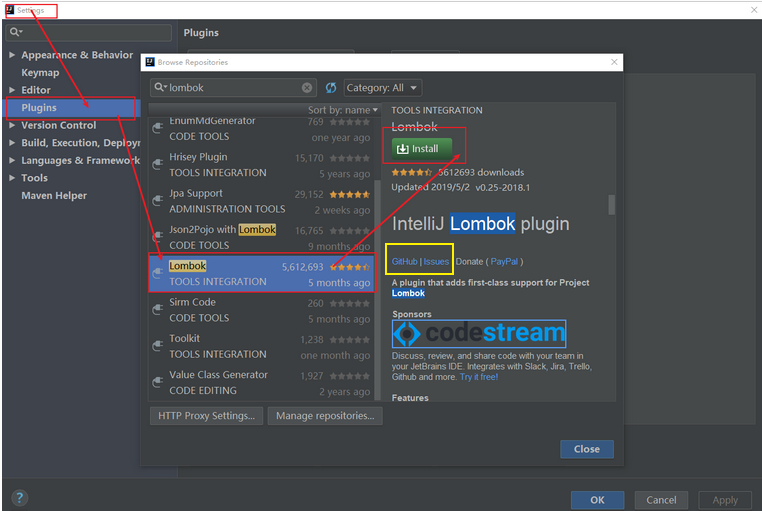Open the GitHub link
This screenshot has height=511, width=762.
(405, 262)
